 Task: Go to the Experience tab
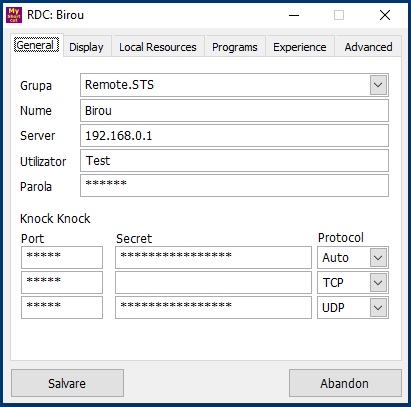click(x=300, y=47)
